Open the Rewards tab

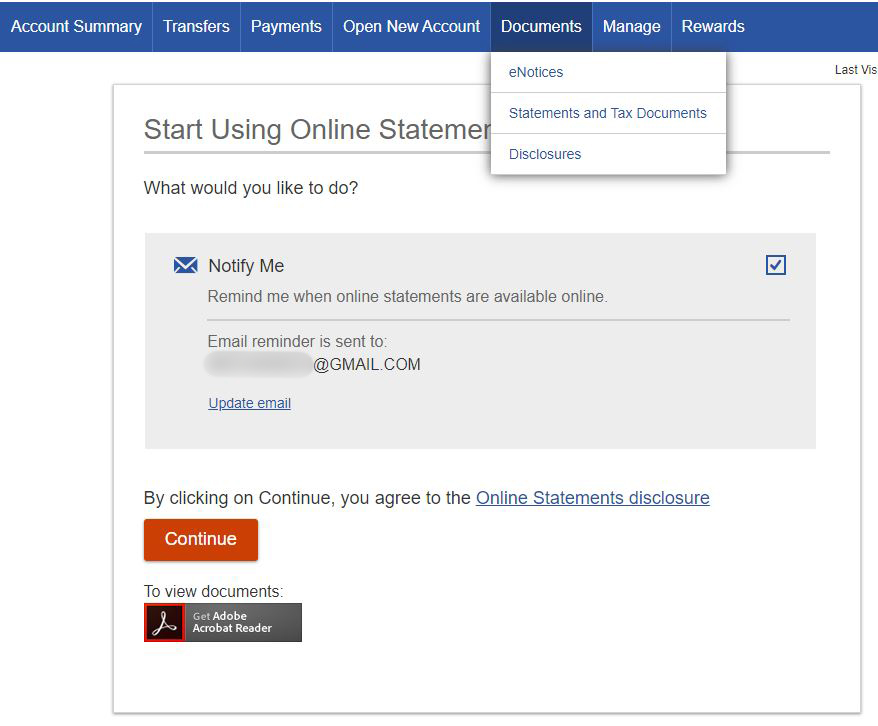coord(713,27)
